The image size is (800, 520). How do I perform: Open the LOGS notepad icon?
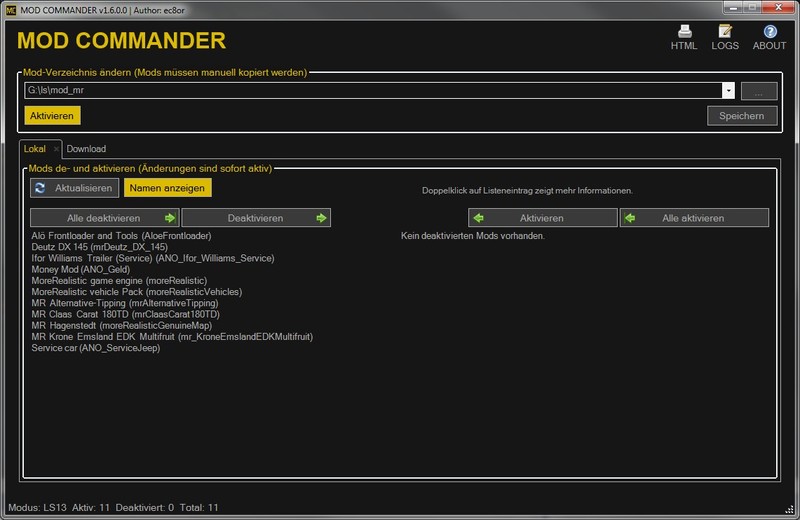click(x=725, y=32)
